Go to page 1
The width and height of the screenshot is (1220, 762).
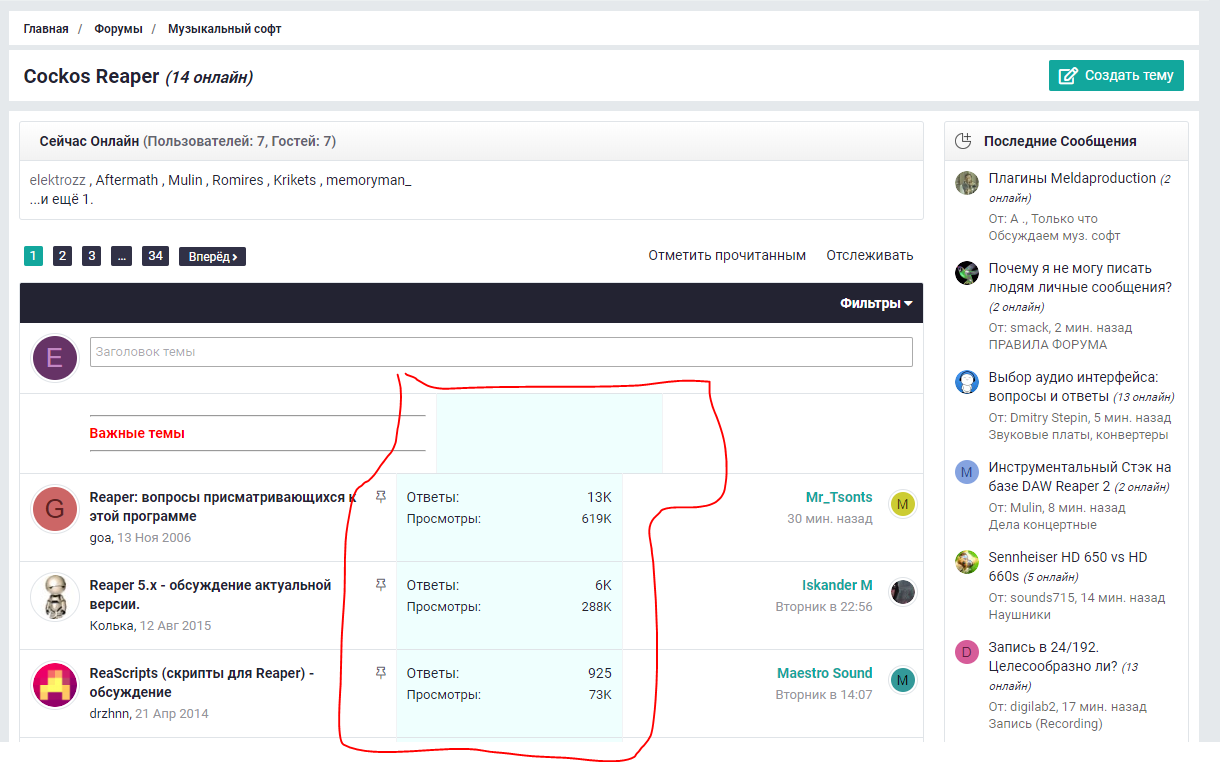[33, 256]
